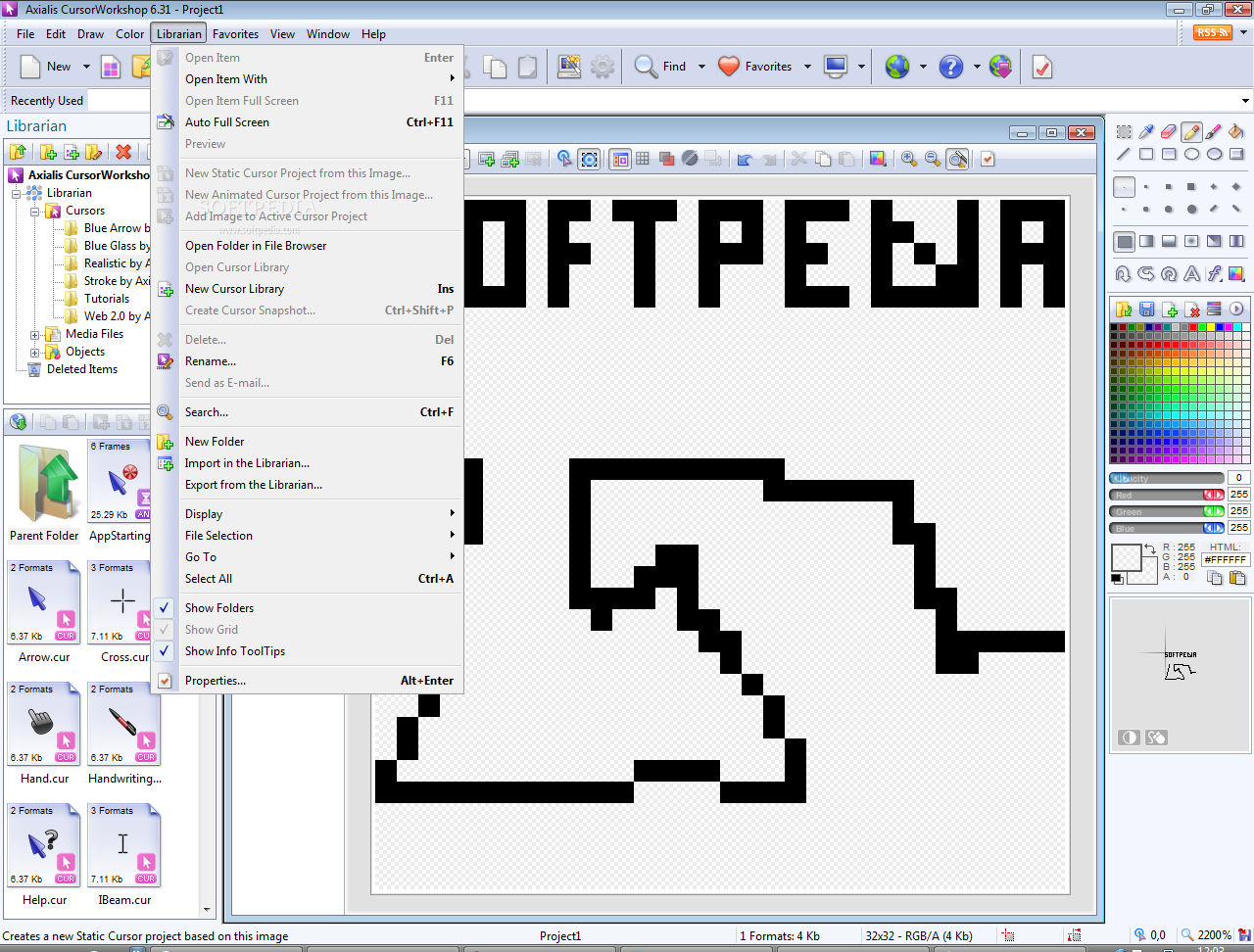Viewport: 1254px width, 952px height.
Task: Pick the Eraser tool
Action: point(1169,131)
